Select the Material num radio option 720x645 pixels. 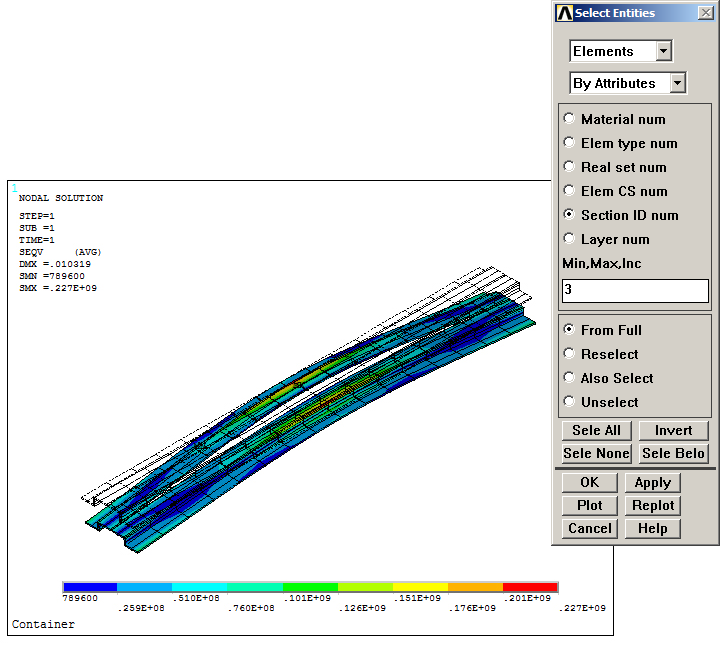[570, 119]
